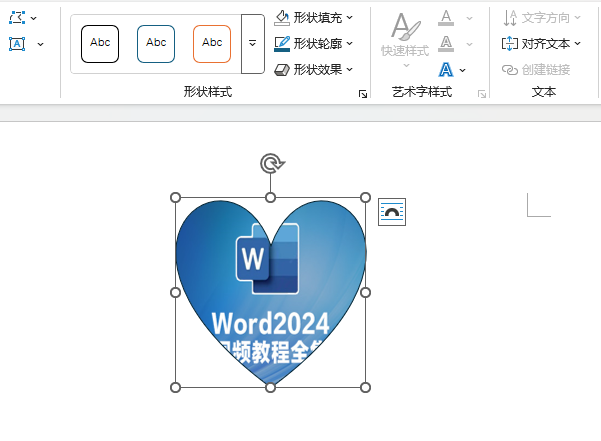Open the text effects dropdown arrow

coord(463,70)
